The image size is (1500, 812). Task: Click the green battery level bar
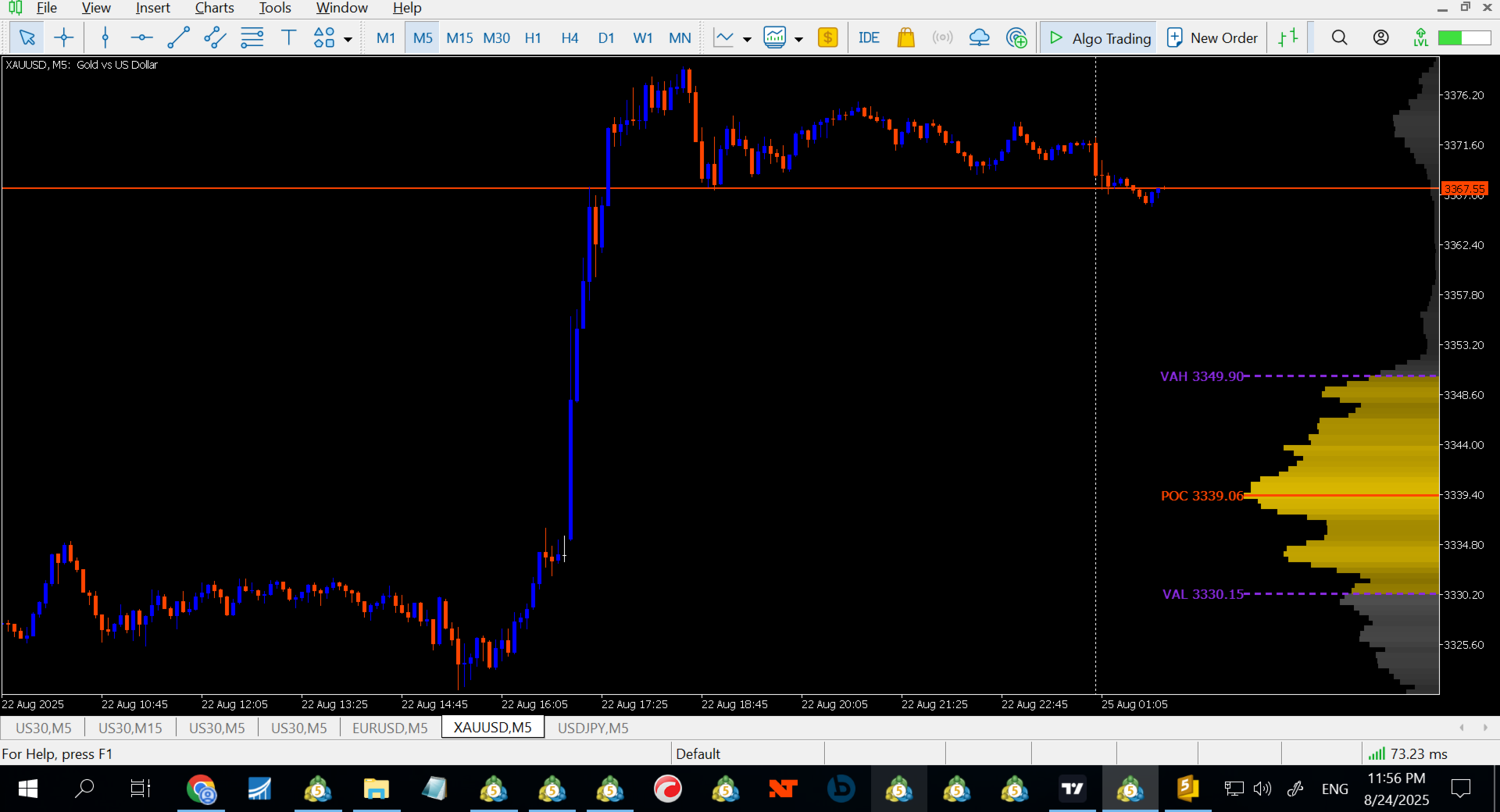tap(1464, 37)
